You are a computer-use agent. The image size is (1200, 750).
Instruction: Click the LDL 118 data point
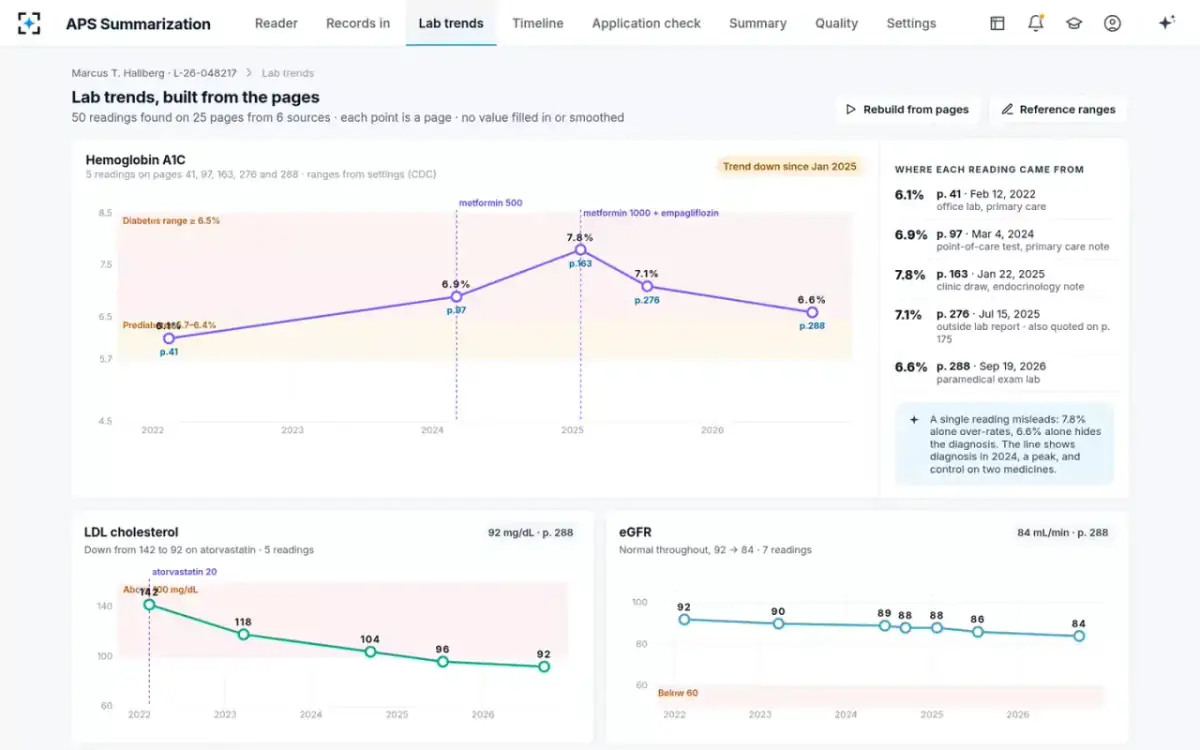click(243, 634)
